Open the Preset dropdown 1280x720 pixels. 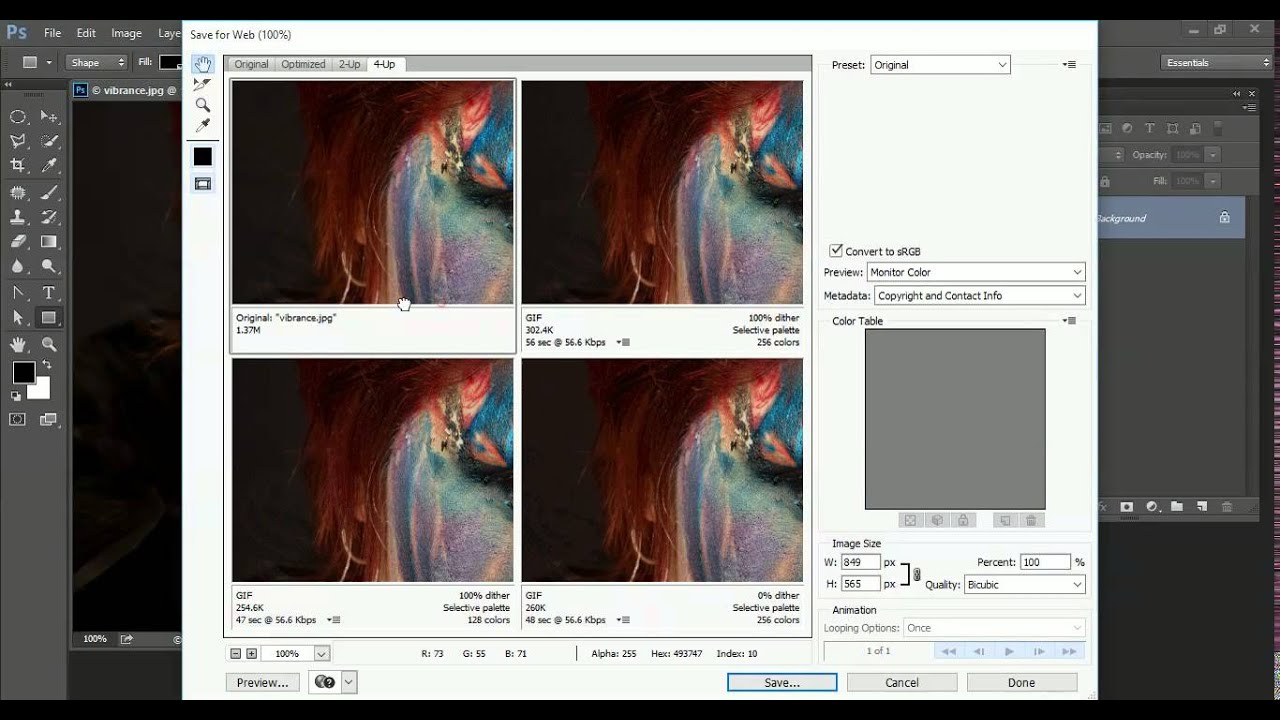pyautogui.click(x=940, y=65)
